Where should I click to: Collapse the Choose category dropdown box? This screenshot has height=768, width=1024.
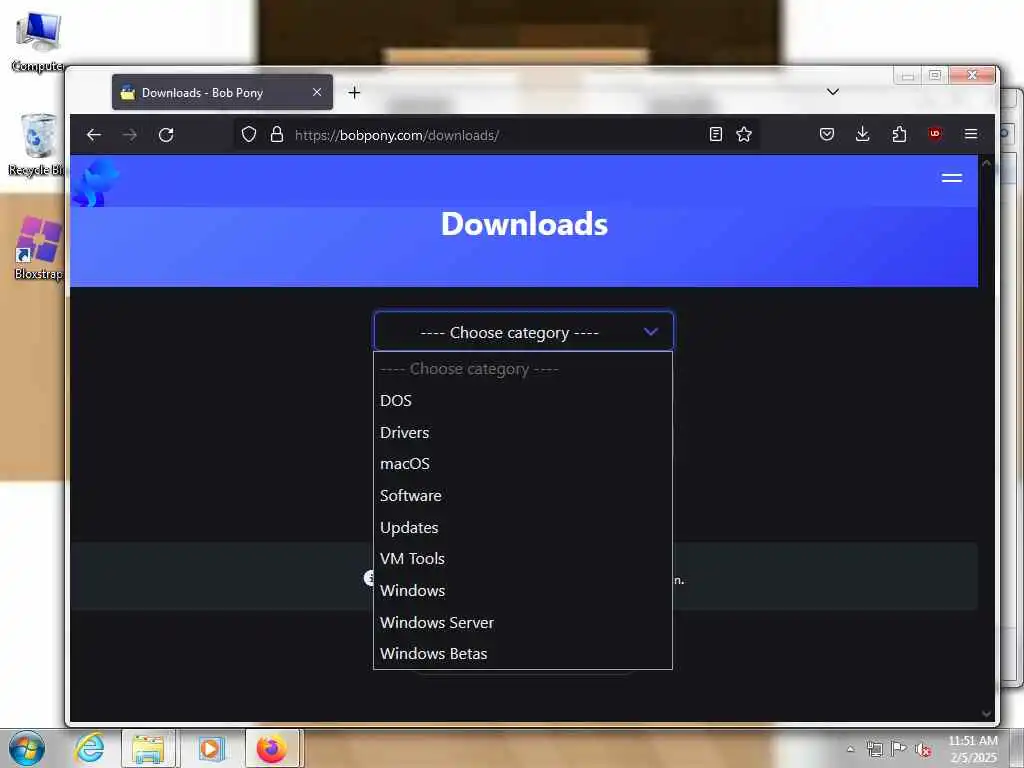(x=524, y=332)
